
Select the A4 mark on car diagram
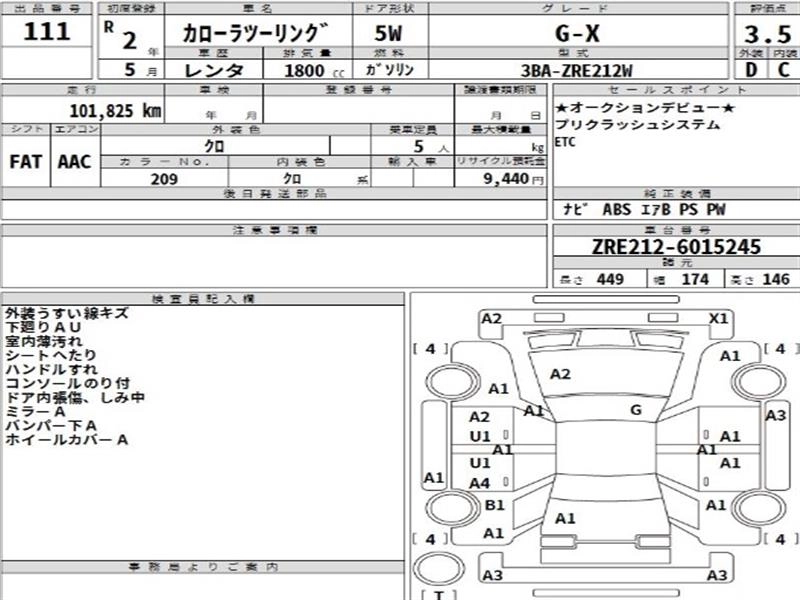click(480, 483)
